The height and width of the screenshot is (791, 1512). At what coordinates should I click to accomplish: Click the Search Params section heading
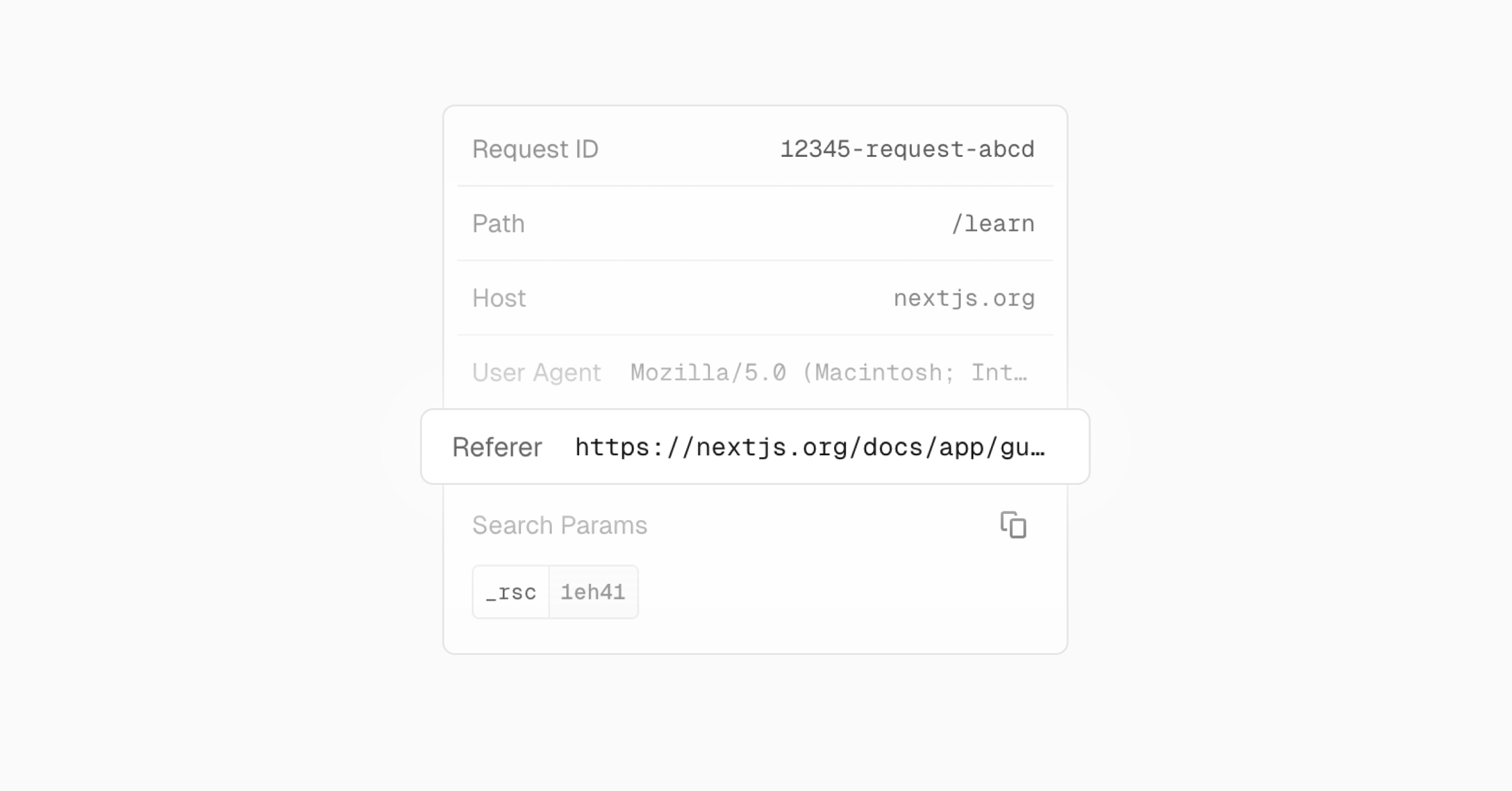559,525
